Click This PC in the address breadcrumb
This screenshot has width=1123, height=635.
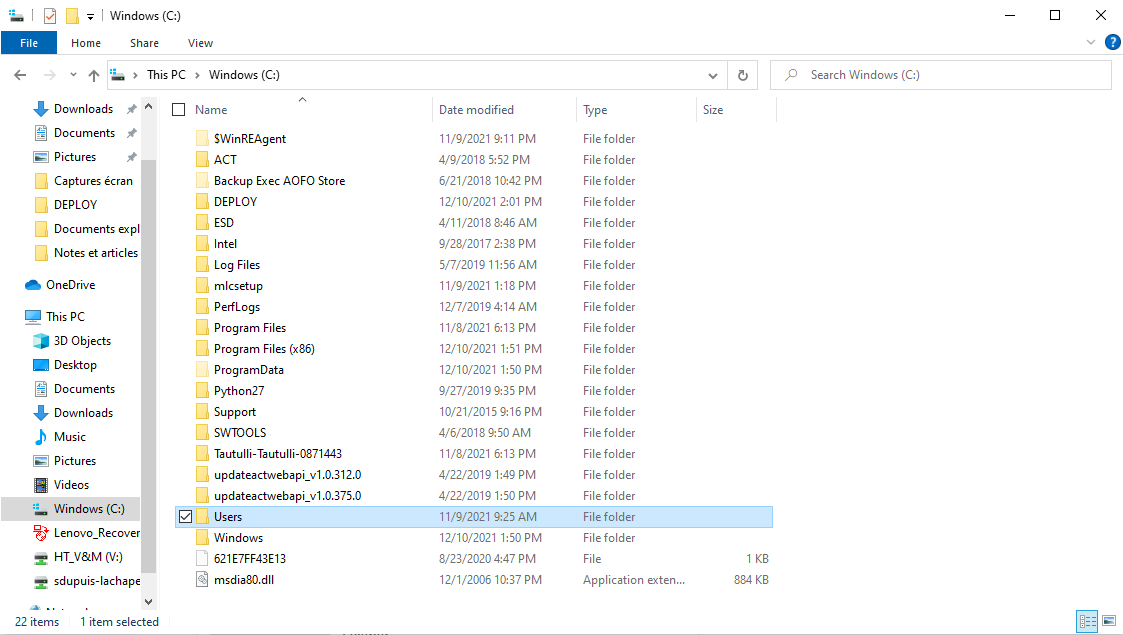(x=166, y=75)
